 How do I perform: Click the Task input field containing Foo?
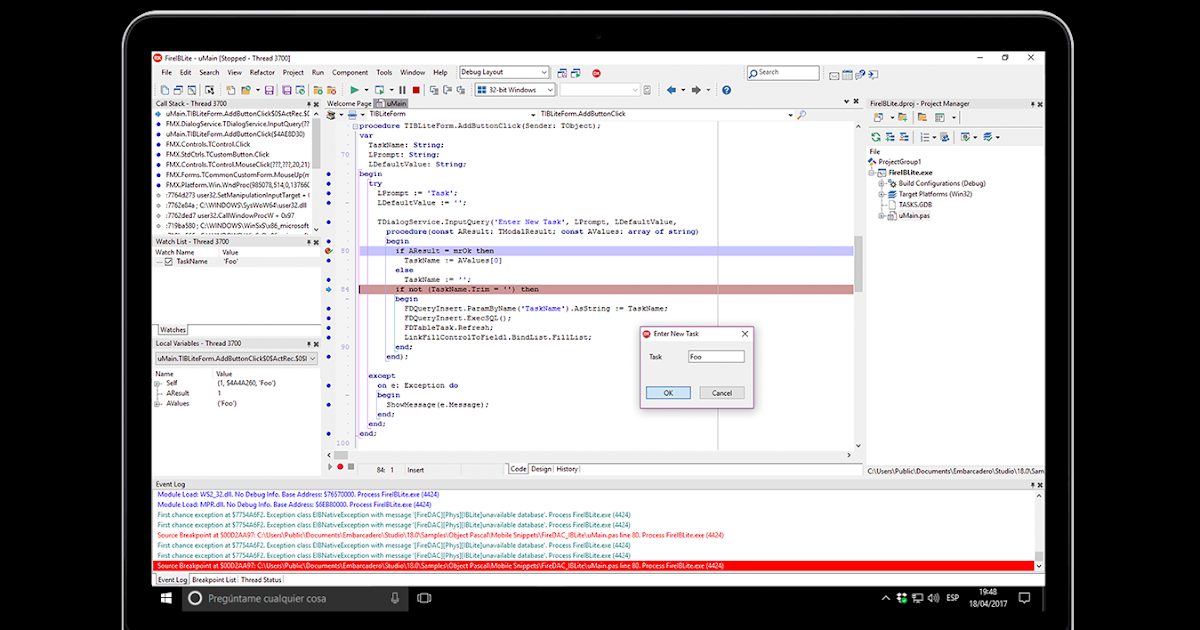[716, 356]
